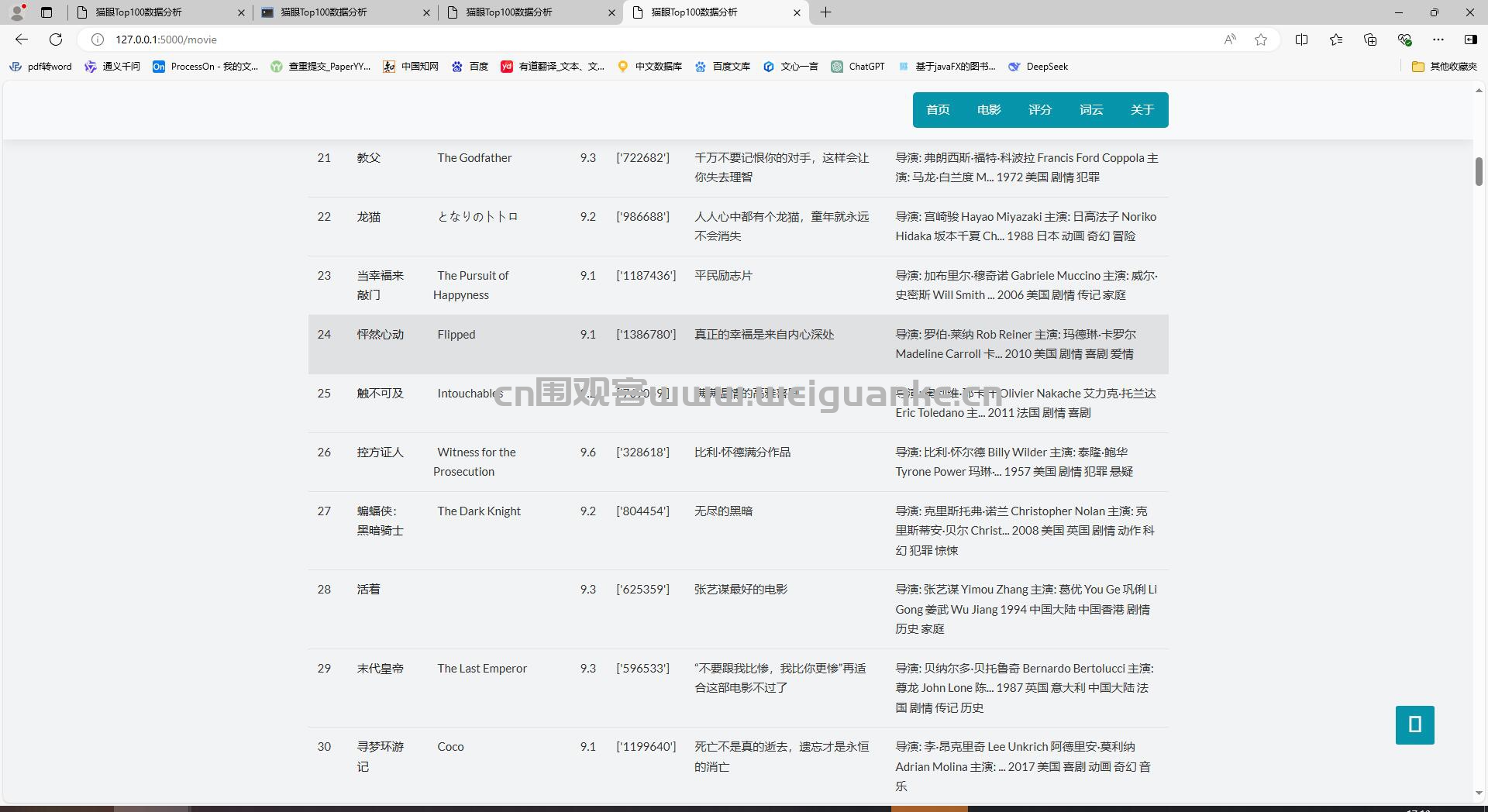Open split screen view
Viewport: 1488px width, 812px height.
(x=1302, y=40)
